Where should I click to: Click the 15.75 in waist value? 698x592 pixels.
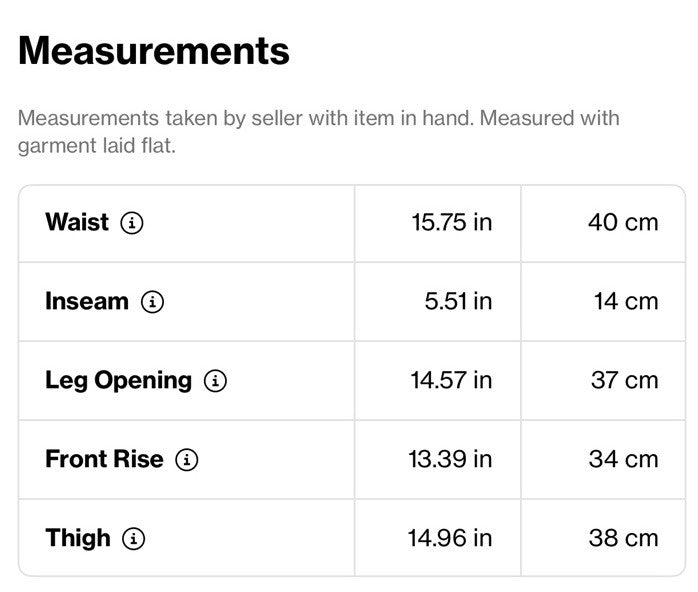(451, 223)
